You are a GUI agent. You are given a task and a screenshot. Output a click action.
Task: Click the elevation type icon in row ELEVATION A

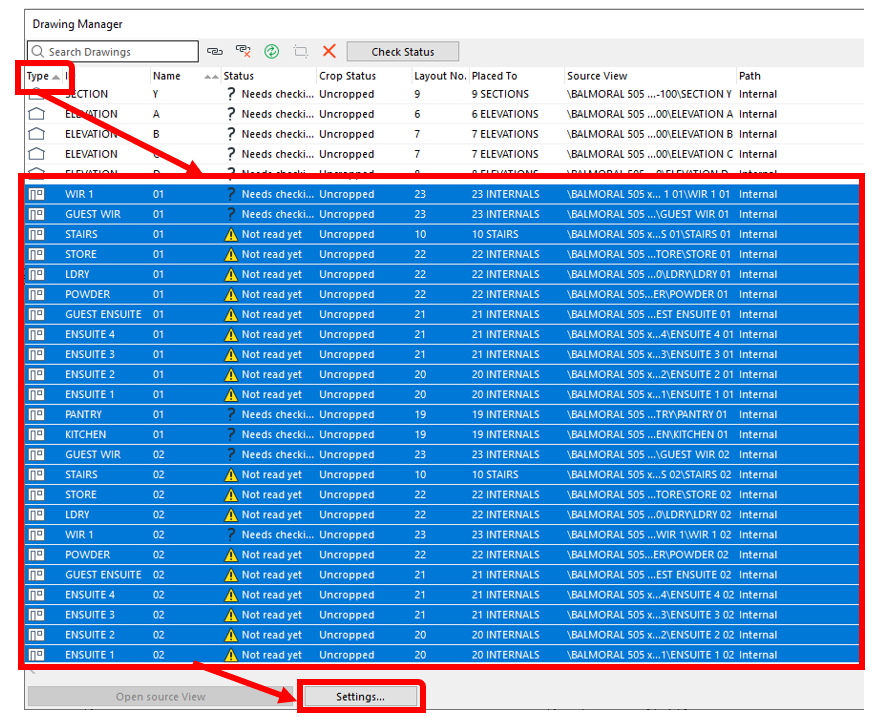pos(37,114)
